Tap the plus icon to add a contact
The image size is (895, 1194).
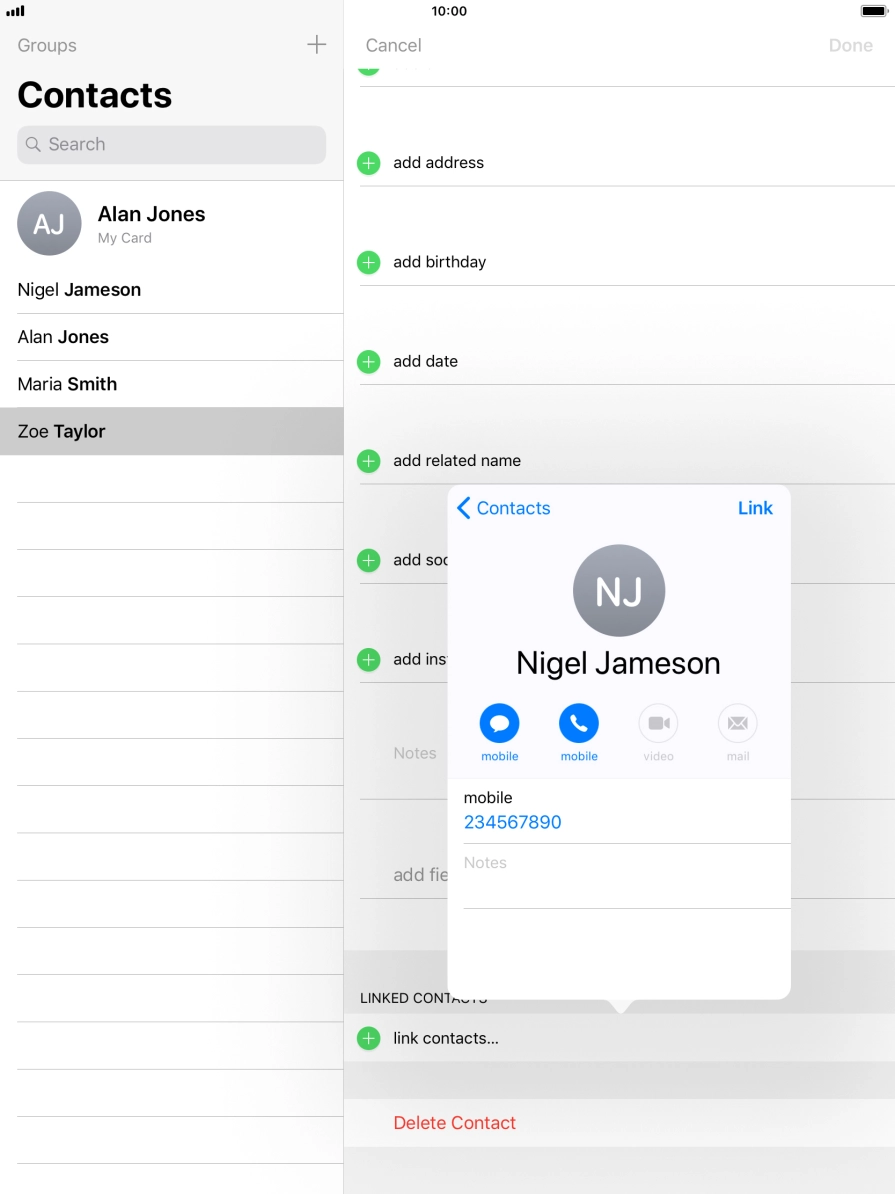click(316, 45)
